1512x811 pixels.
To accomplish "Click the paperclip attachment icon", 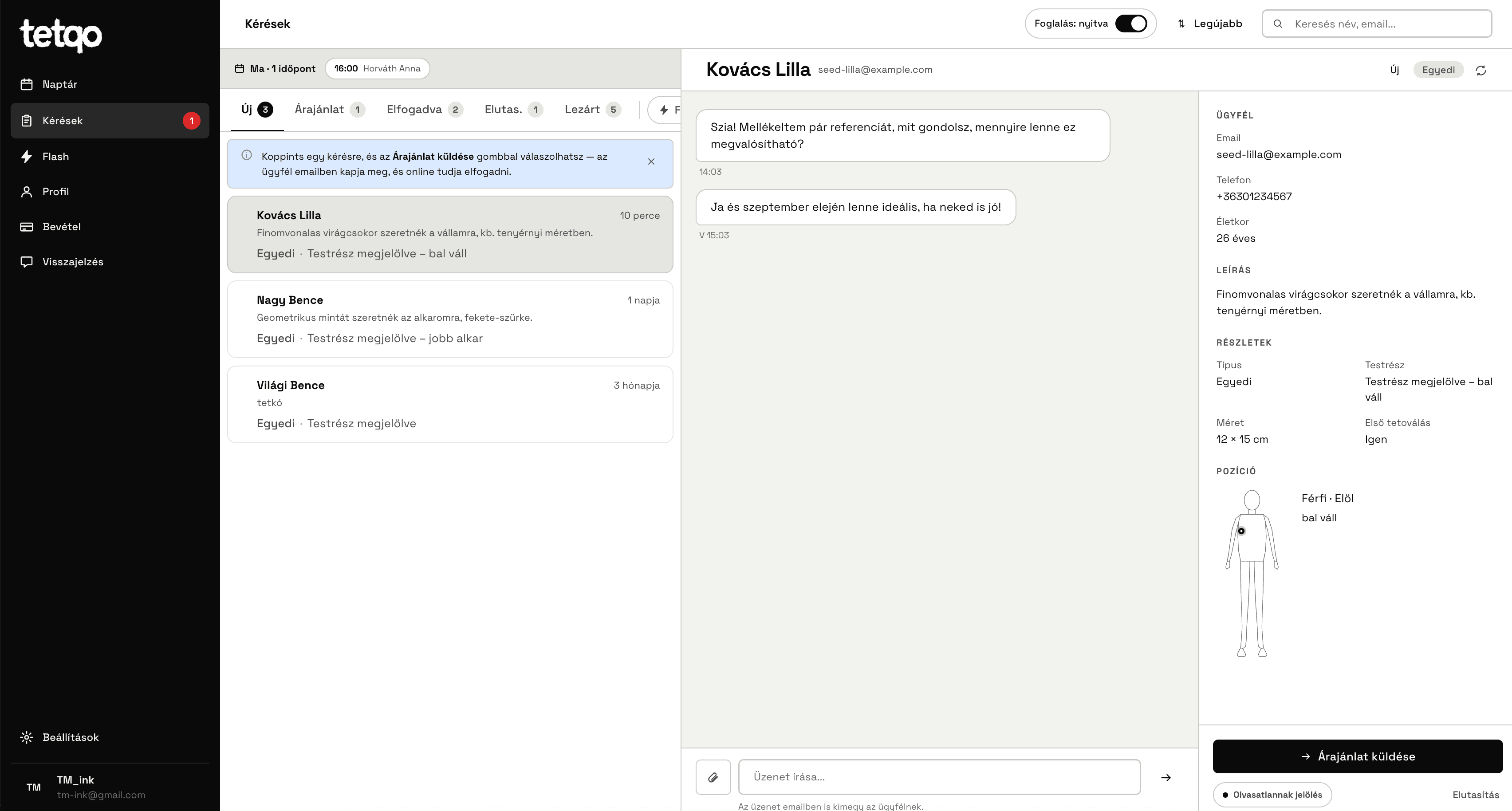I will (713, 777).
